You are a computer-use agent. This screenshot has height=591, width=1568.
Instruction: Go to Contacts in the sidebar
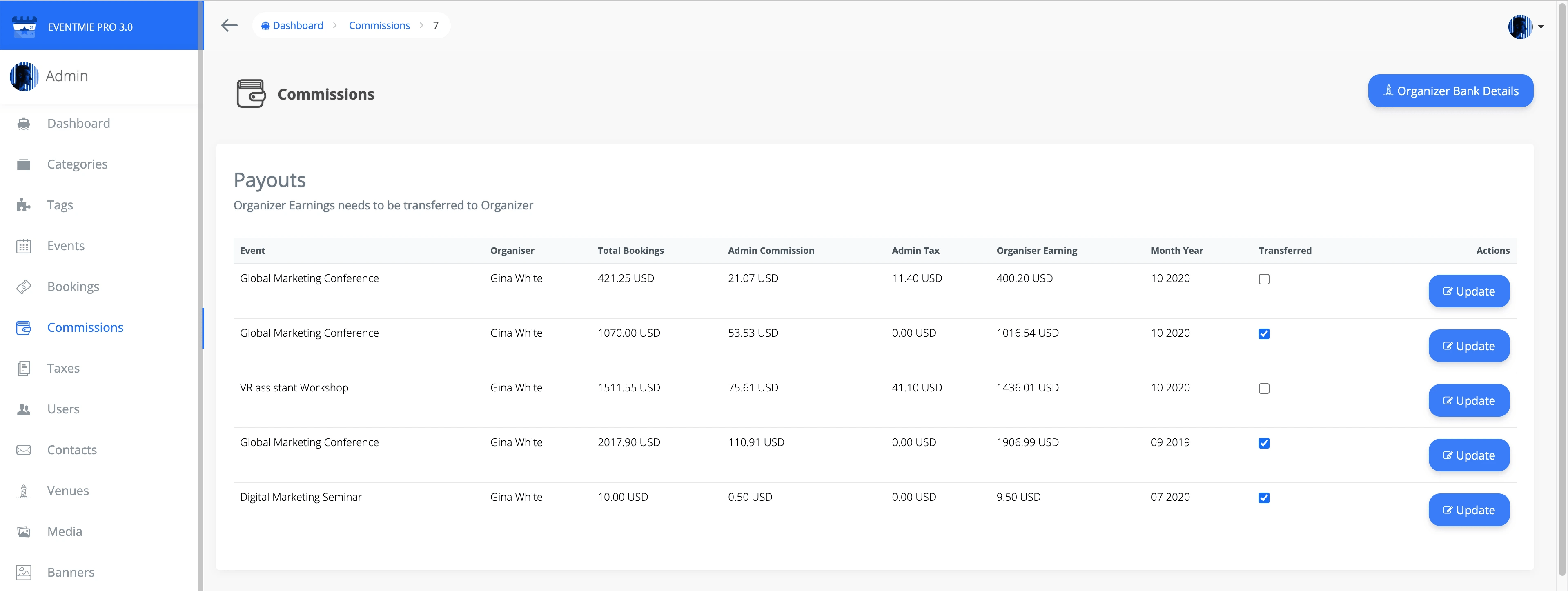coord(72,450)
